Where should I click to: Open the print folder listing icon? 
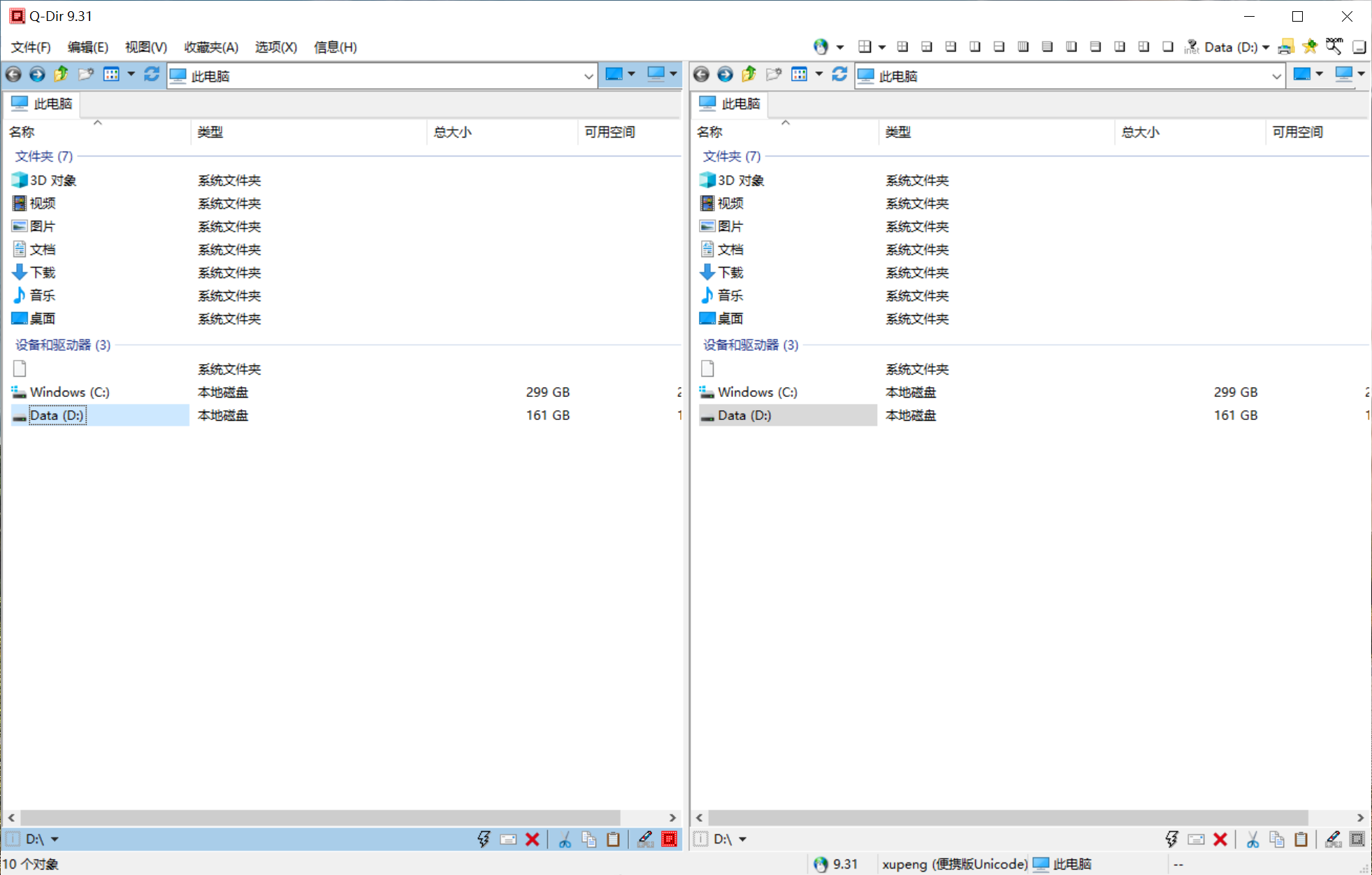pos(1285,46)
